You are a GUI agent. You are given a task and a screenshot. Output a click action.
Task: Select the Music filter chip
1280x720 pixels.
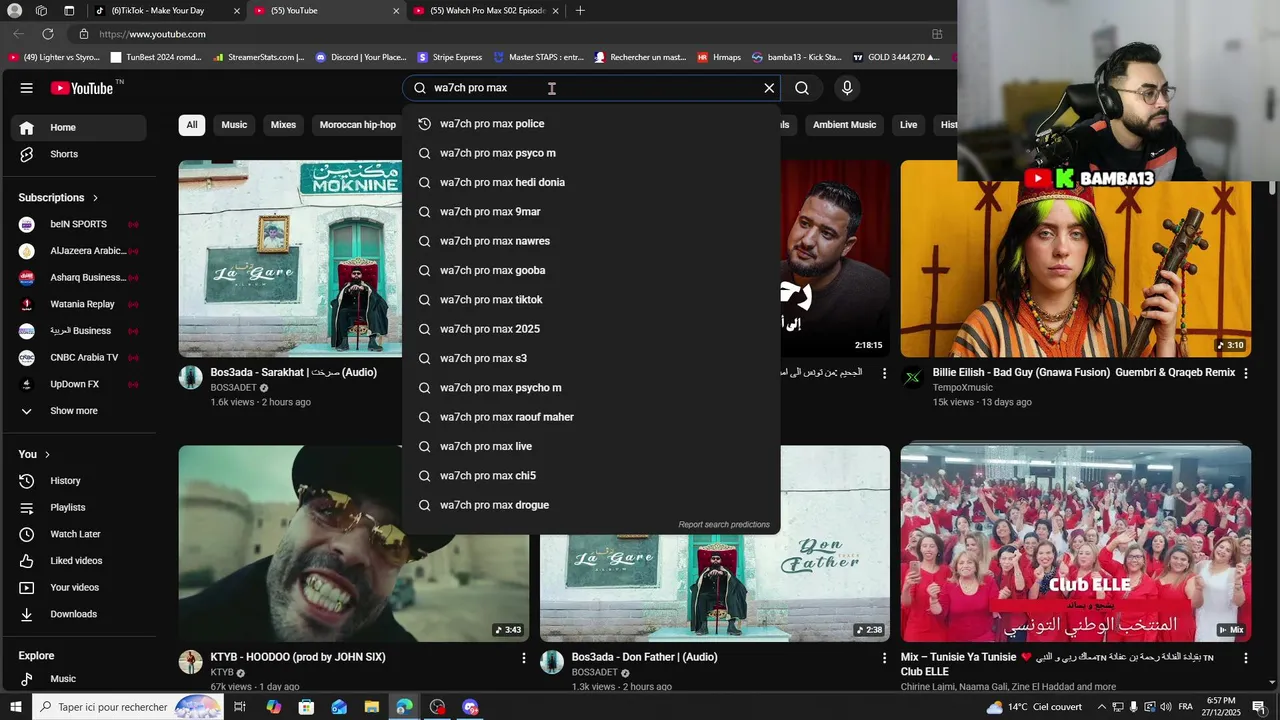(234, 125)
